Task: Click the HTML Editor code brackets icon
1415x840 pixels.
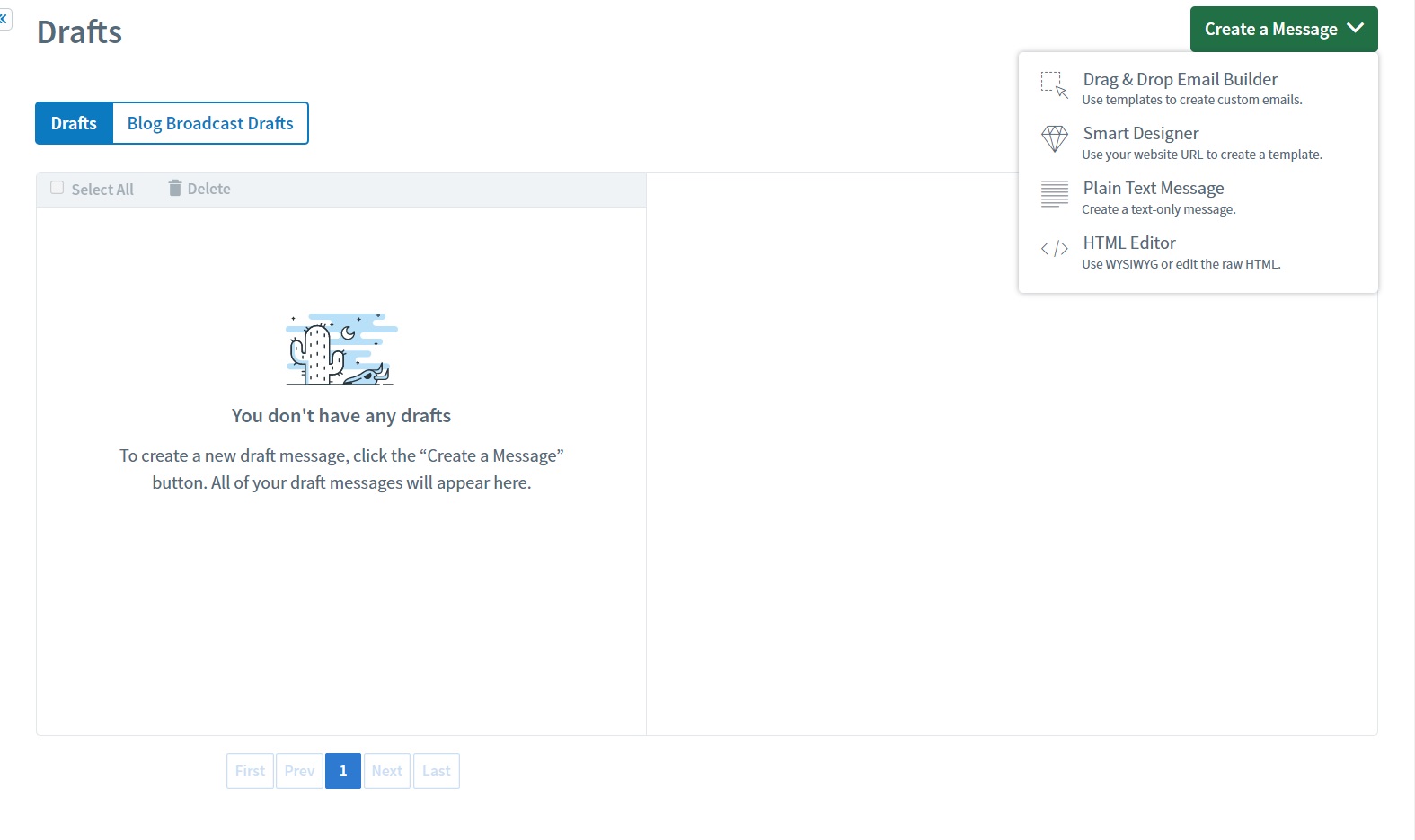Action: pos(1054,249)
